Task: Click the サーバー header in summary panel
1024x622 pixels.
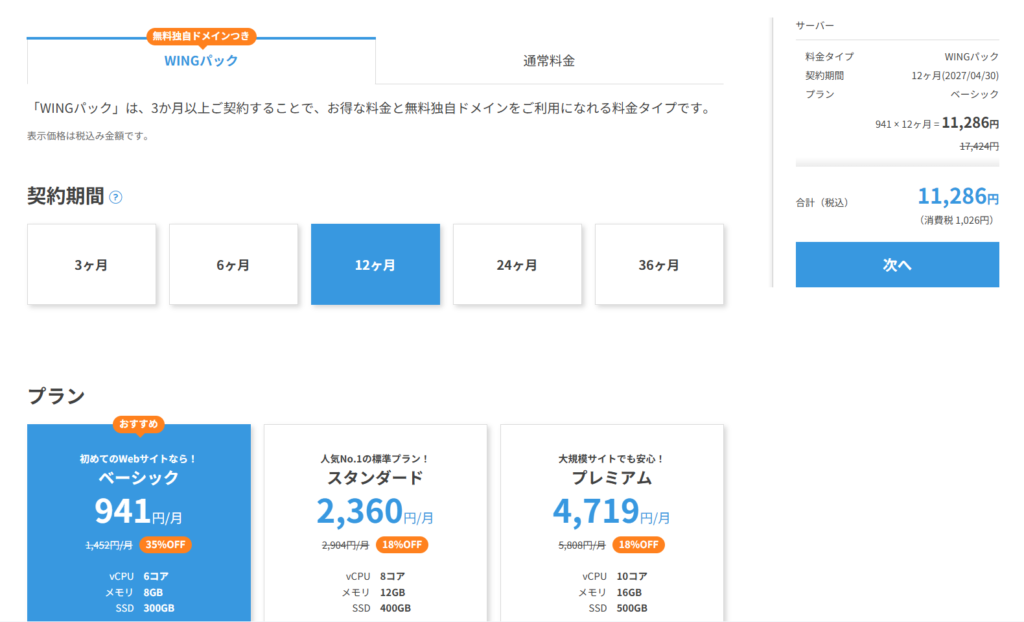Action: (815, 25)
